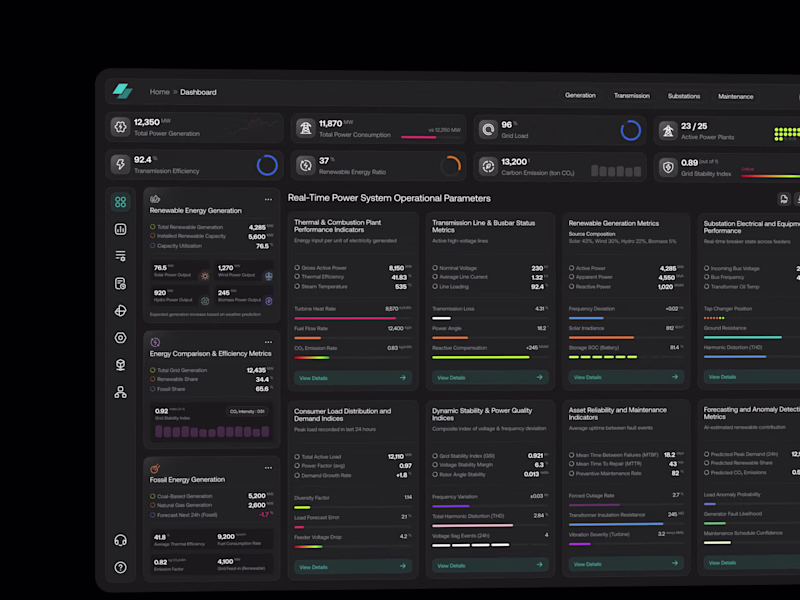
Task: Click the Grid Load blue progress ring
Action: point(631,131)
